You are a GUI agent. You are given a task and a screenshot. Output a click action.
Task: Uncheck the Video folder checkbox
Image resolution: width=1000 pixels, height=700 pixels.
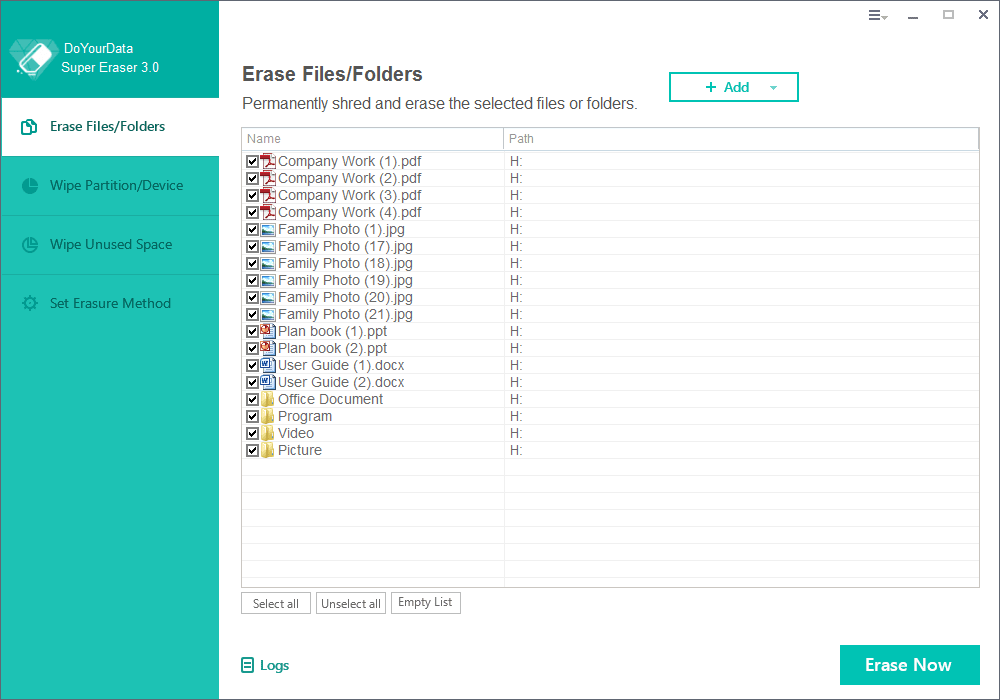(x=253, y=434)
